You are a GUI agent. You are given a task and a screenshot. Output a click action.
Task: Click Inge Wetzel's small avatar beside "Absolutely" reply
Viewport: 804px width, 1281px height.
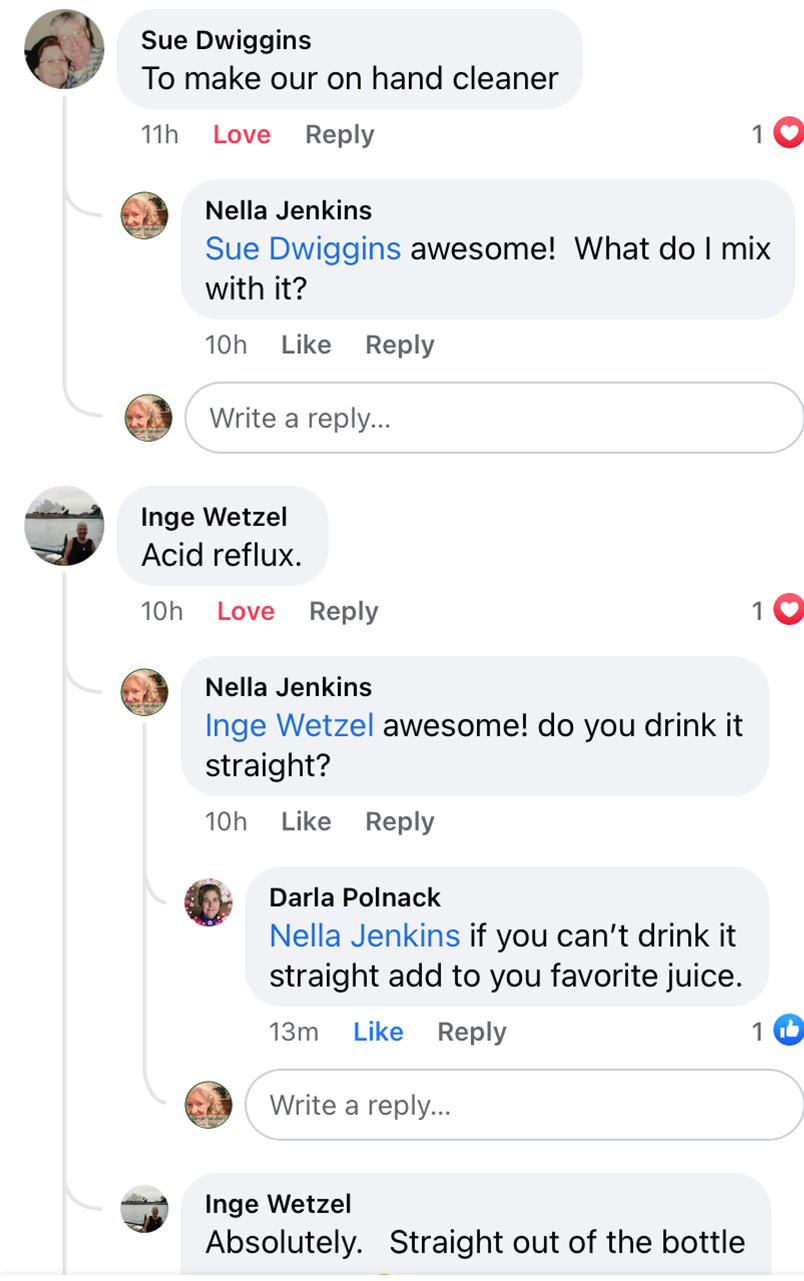145,1210
